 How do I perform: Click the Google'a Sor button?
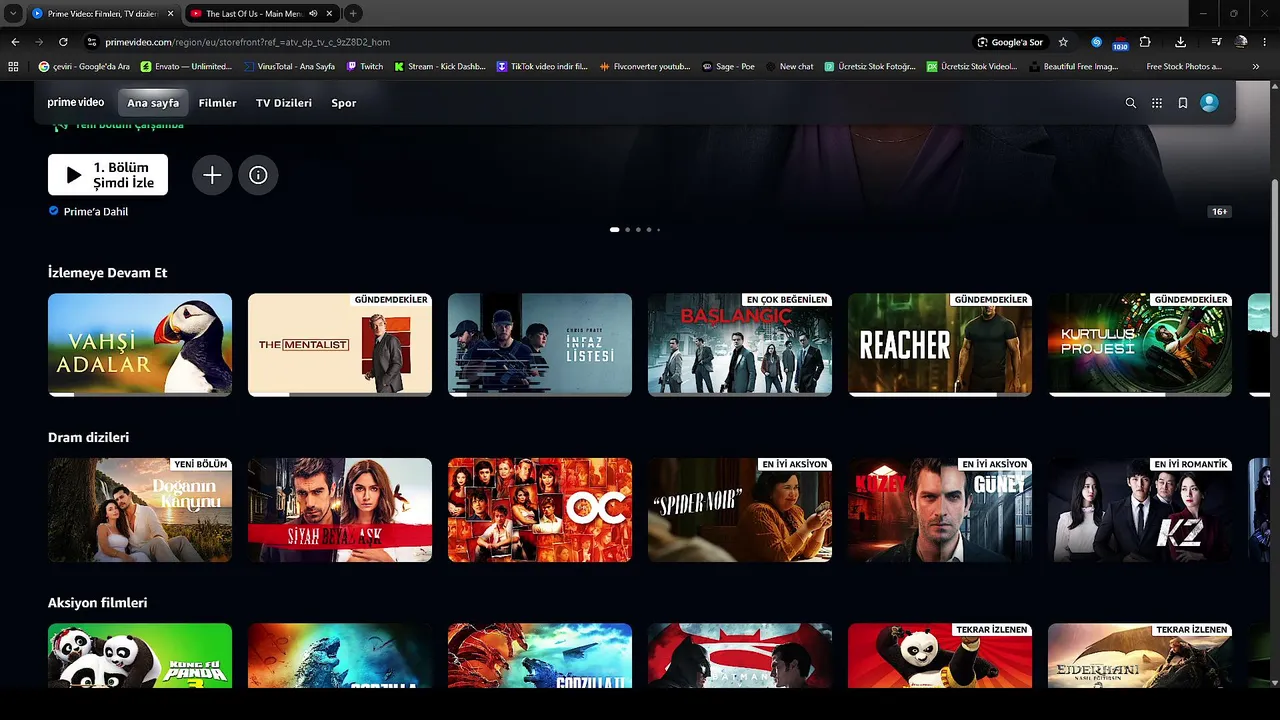click(x=1010, y=42)
